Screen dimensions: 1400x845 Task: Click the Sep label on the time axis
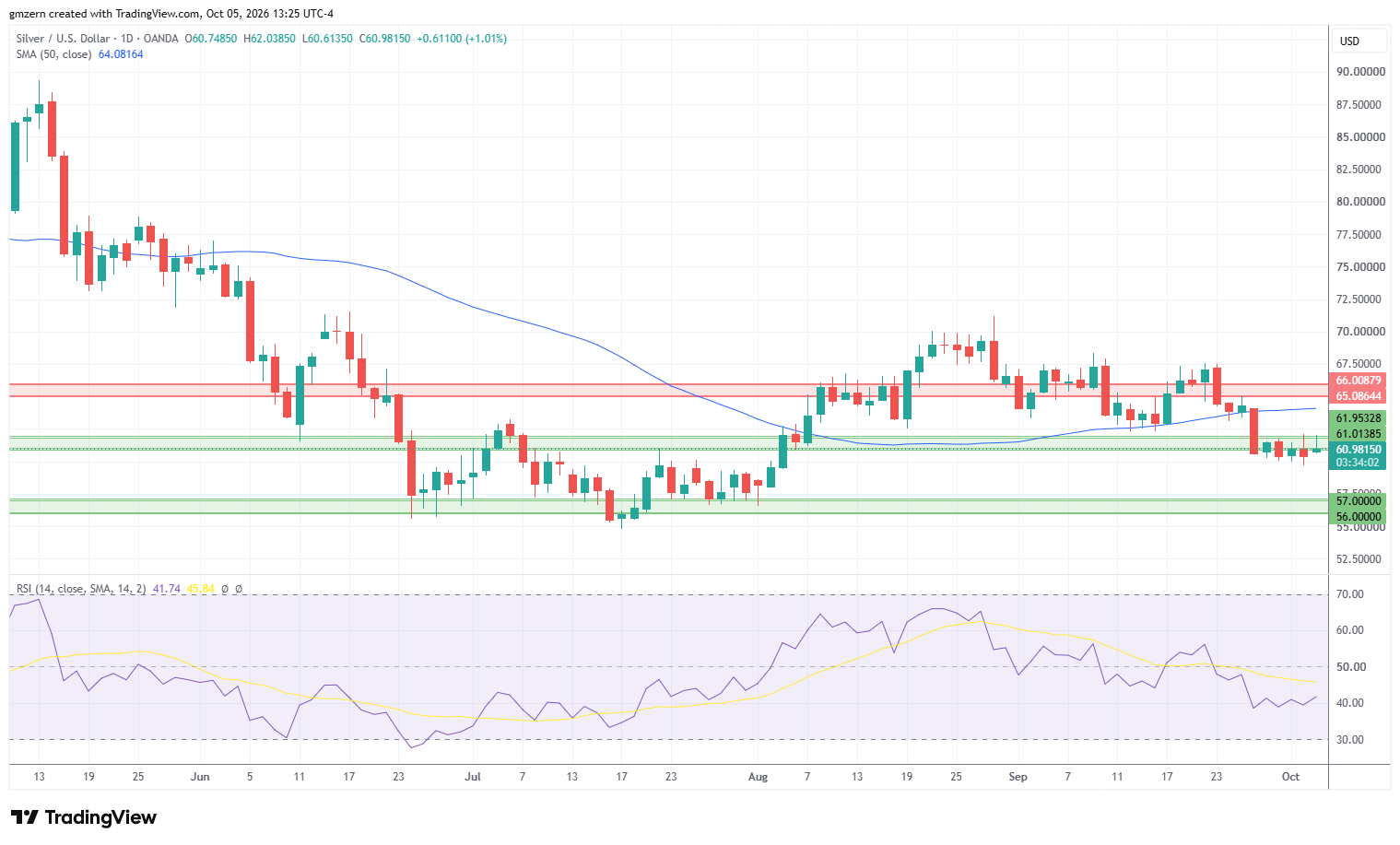pos(1018,777)
